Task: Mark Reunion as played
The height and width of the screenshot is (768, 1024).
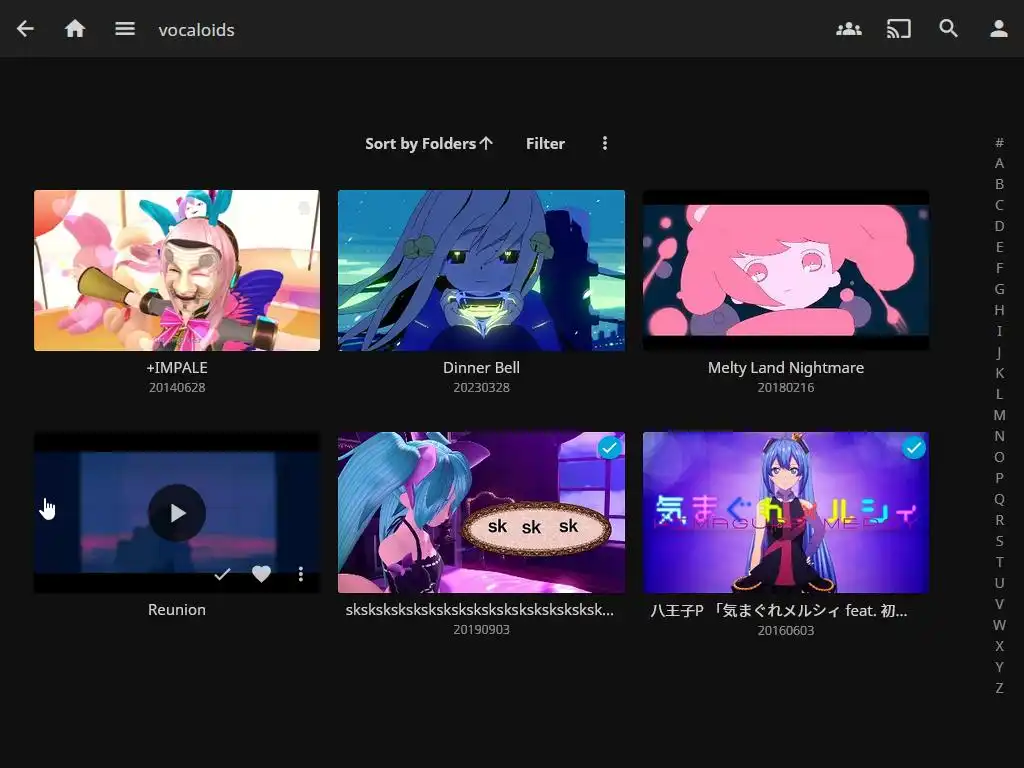Action: tap(222, 574)
